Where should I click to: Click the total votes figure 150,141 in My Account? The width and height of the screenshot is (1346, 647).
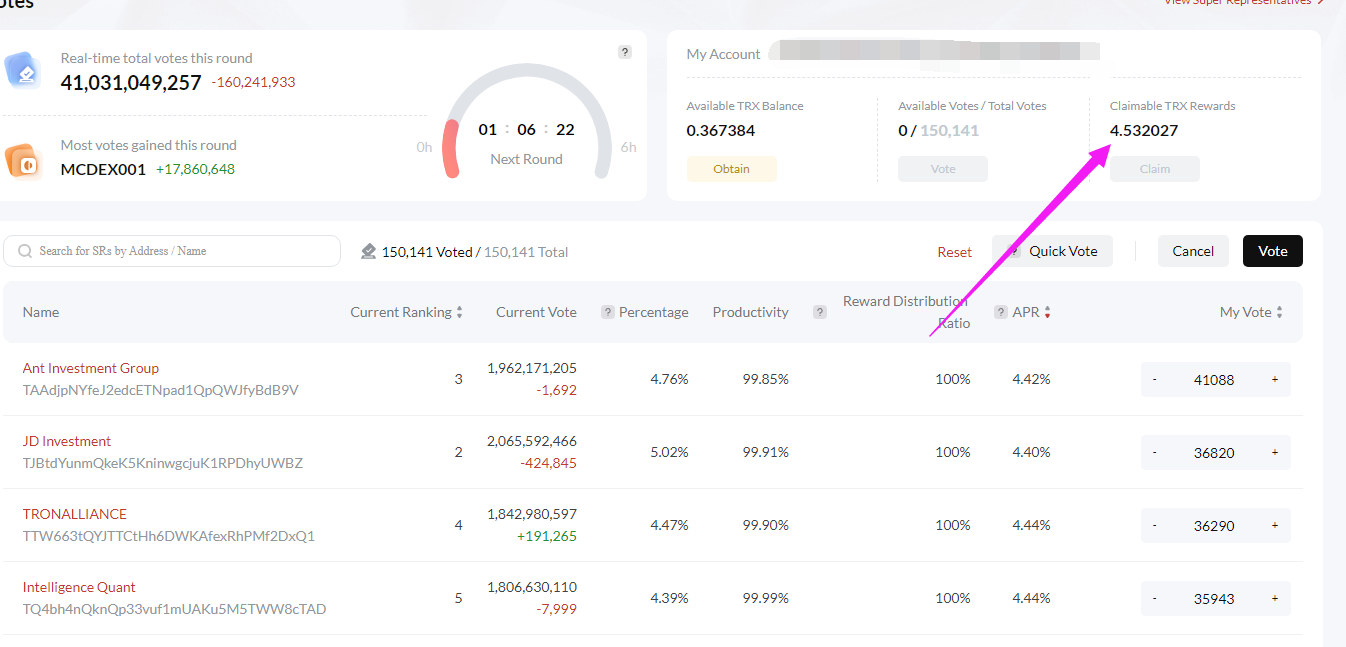(950, 130)
